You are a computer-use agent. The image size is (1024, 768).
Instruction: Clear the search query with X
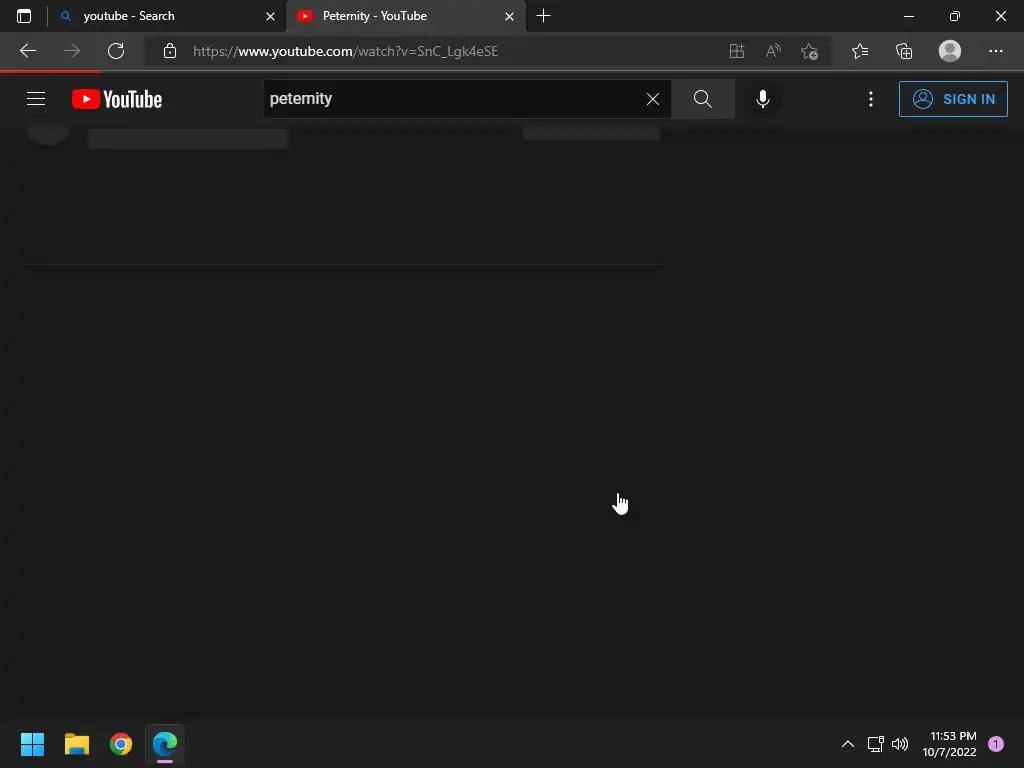[652, 99]
